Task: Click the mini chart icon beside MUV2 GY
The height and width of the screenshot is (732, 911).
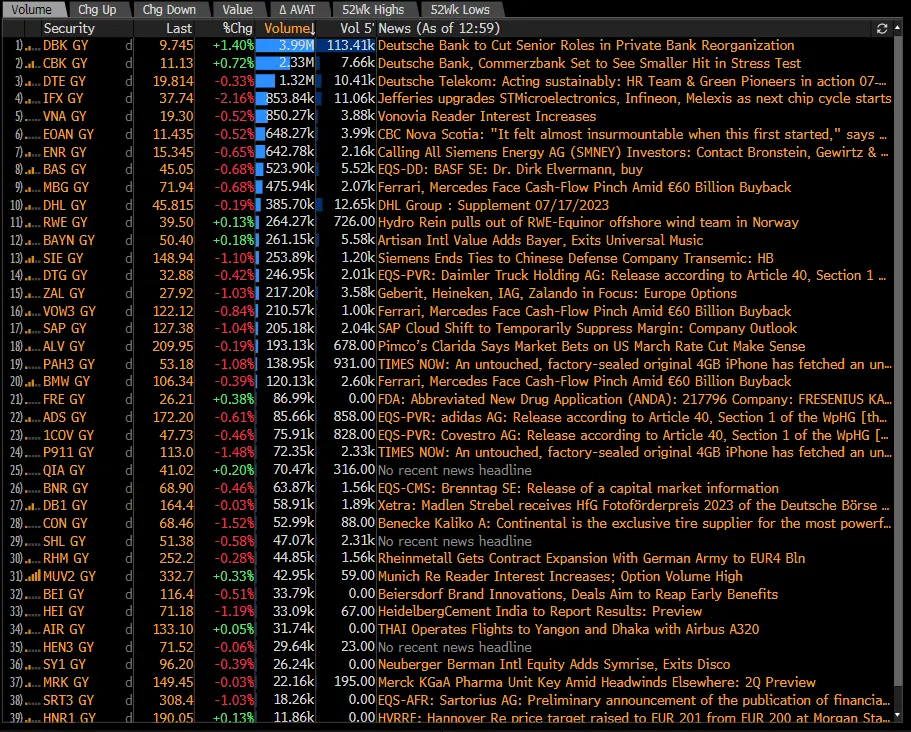Action: [x=31, y=576]
